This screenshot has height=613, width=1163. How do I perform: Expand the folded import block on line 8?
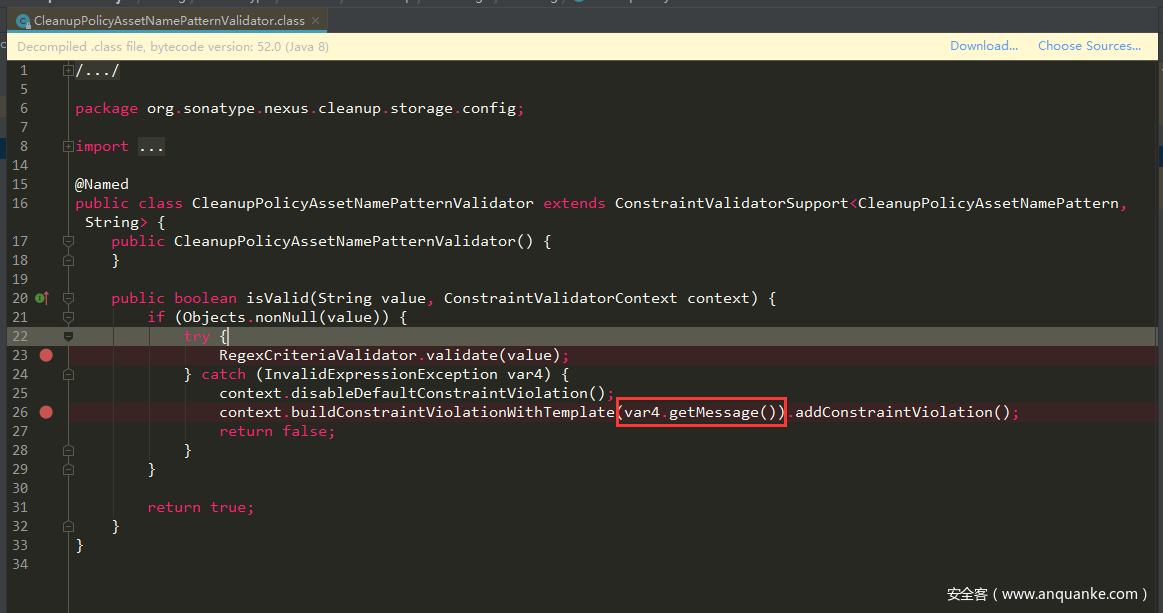(x=68, y=146)
